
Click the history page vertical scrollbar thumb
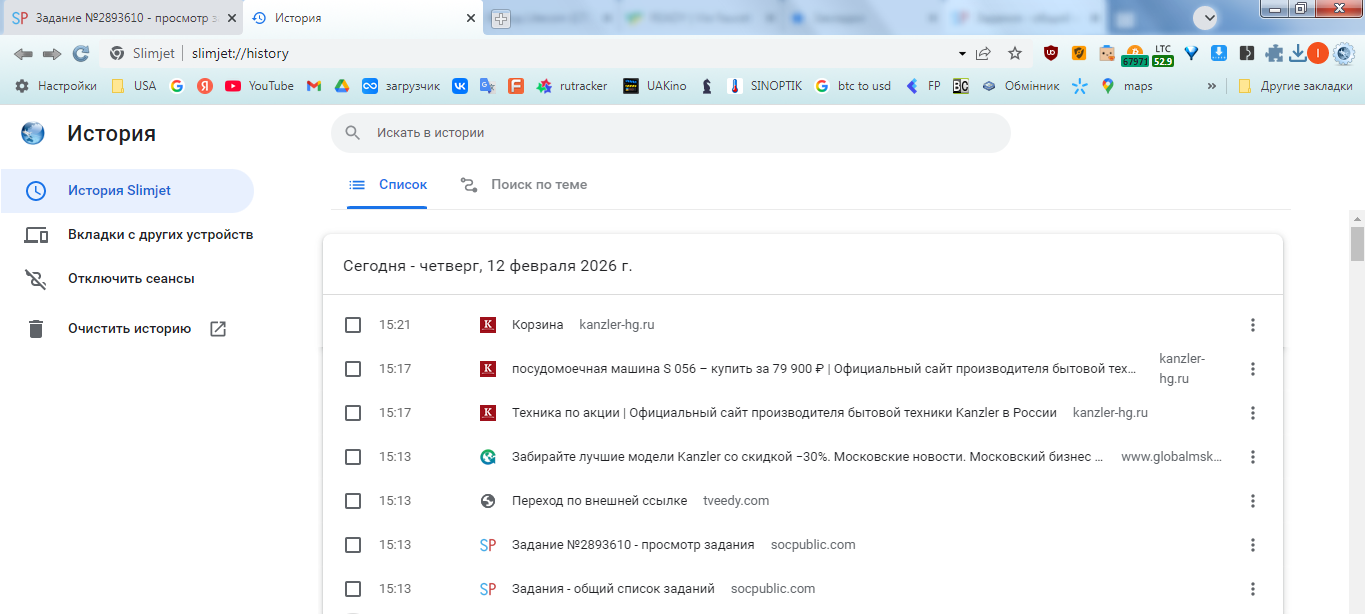tap(1357, 243)
